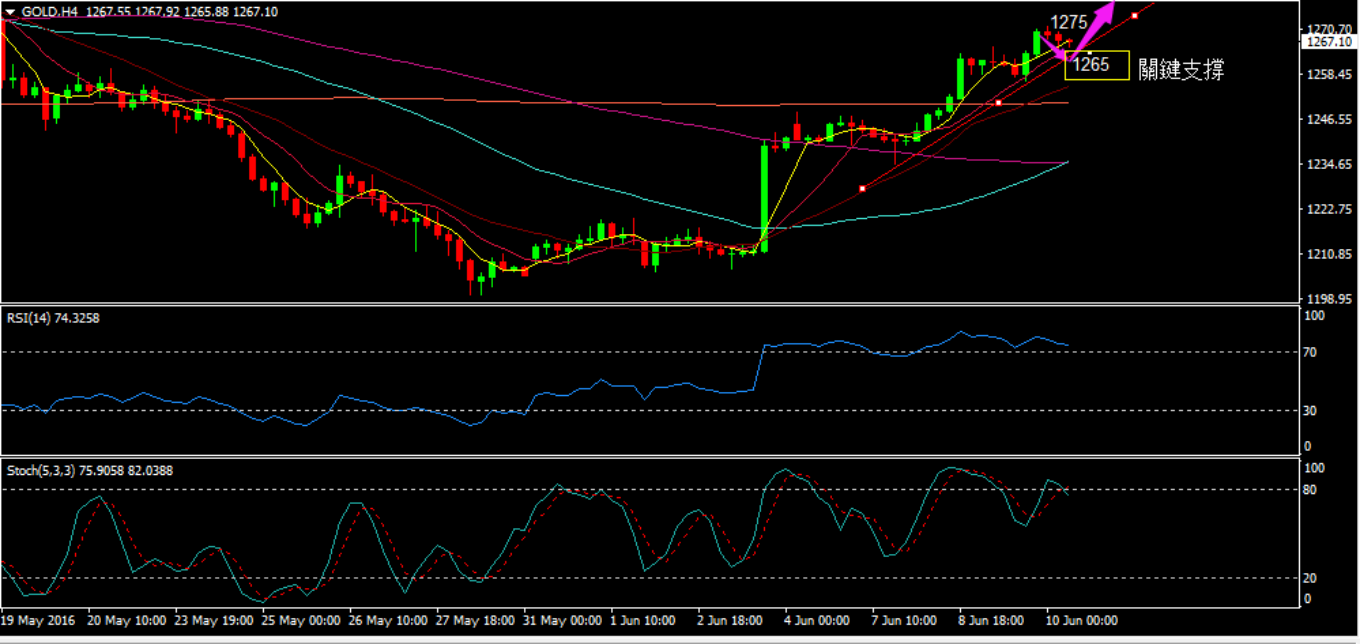Click the 80 level on Stoch scale
The image size is (1360, 644).
[x=1311, y=489]
